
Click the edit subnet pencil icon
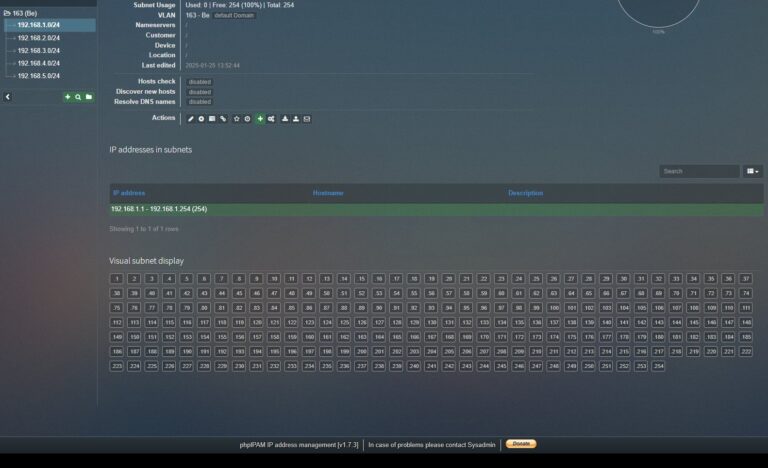coord(190,119)
